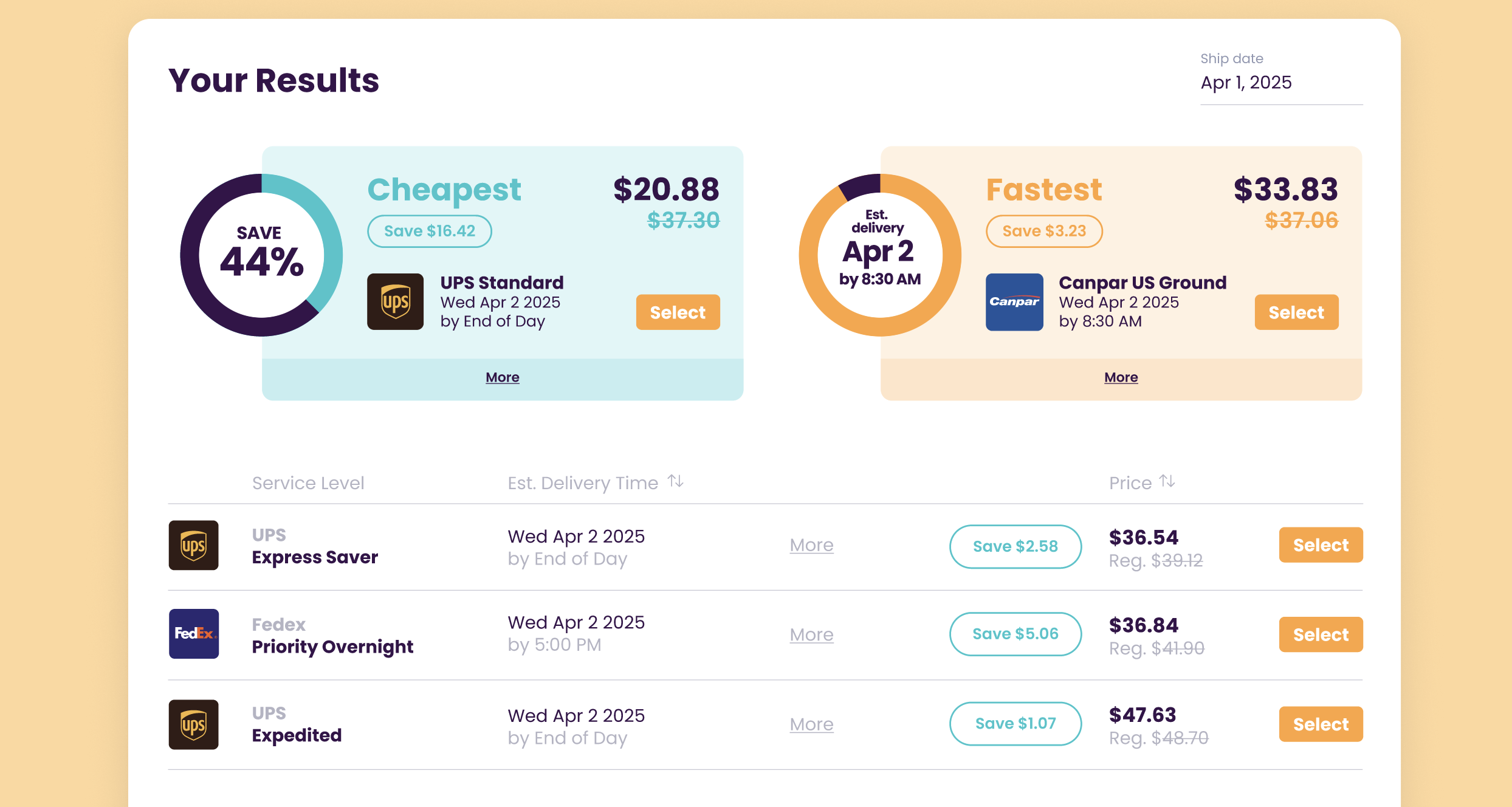
Task: Click the FedEx logo in Priority Overnight row
Action: pyautogui.click(x=193, y=634)
